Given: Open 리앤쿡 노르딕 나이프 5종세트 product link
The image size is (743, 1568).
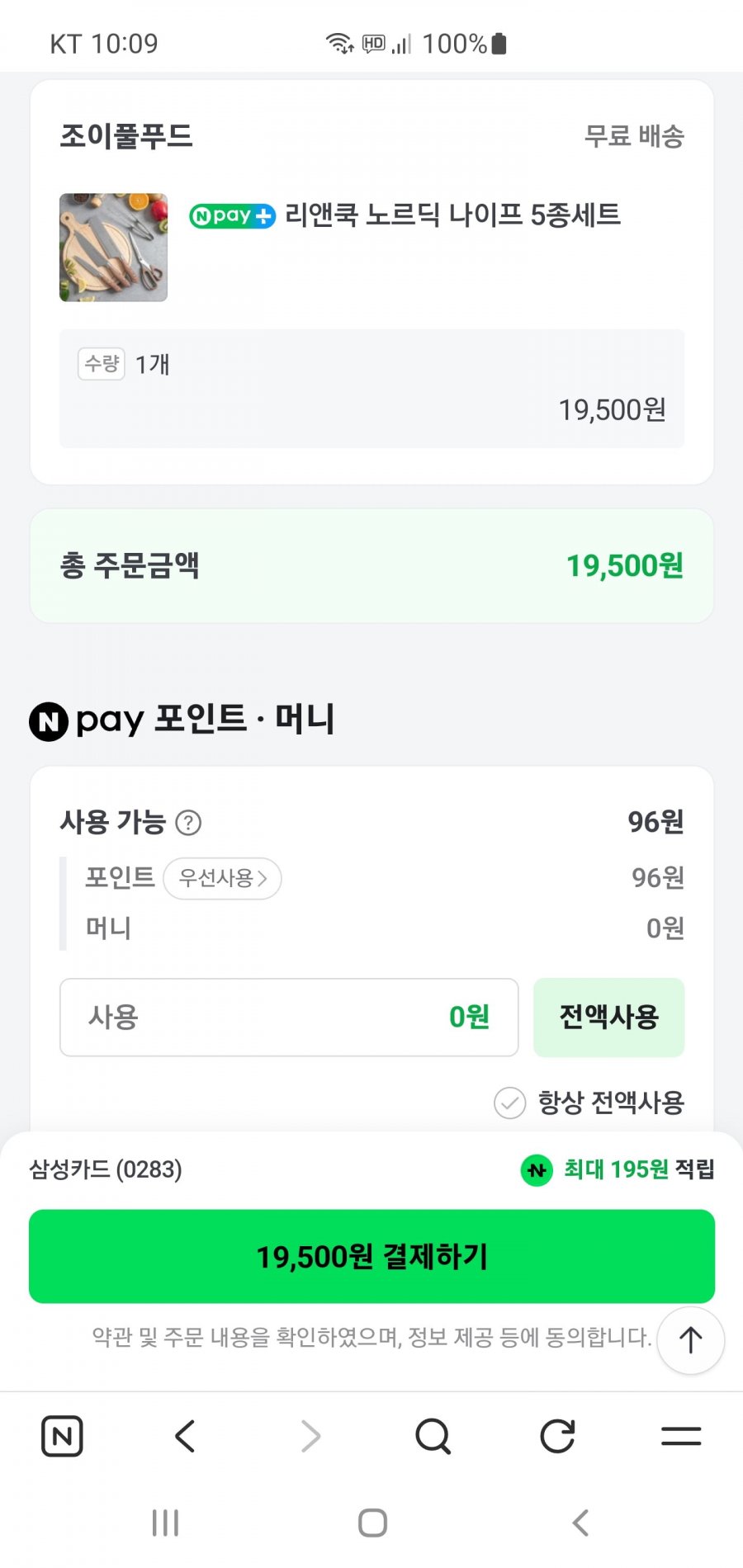Looking at the screenshot, I should point(452,215).
